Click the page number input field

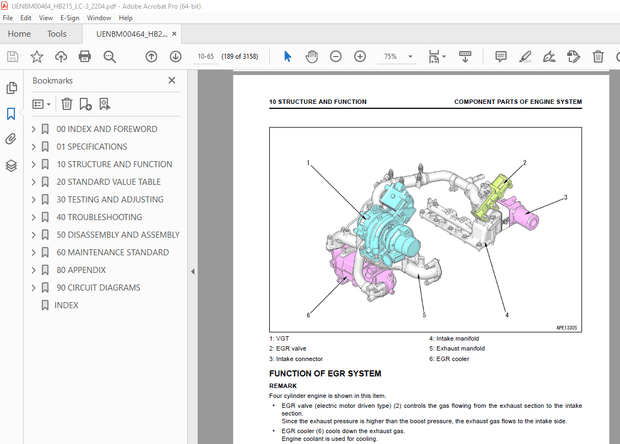pyautogui.click(x=206, y=57)
